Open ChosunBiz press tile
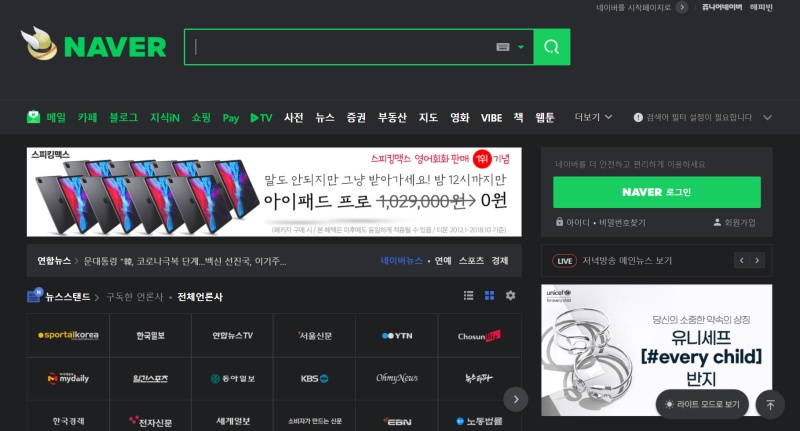The image size is (800, 431). [479, 335]
